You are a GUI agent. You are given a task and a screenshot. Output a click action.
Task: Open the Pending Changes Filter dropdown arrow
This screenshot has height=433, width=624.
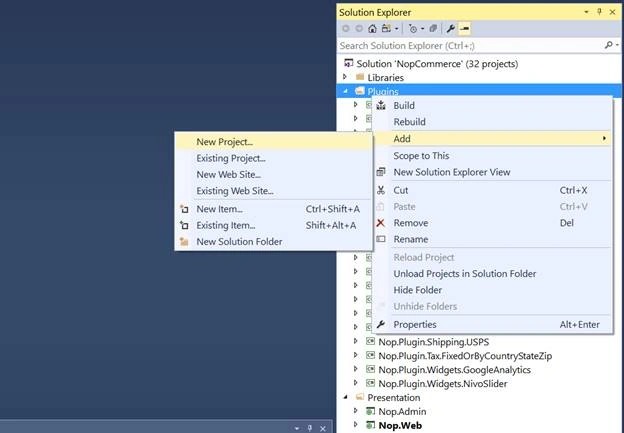422,29
